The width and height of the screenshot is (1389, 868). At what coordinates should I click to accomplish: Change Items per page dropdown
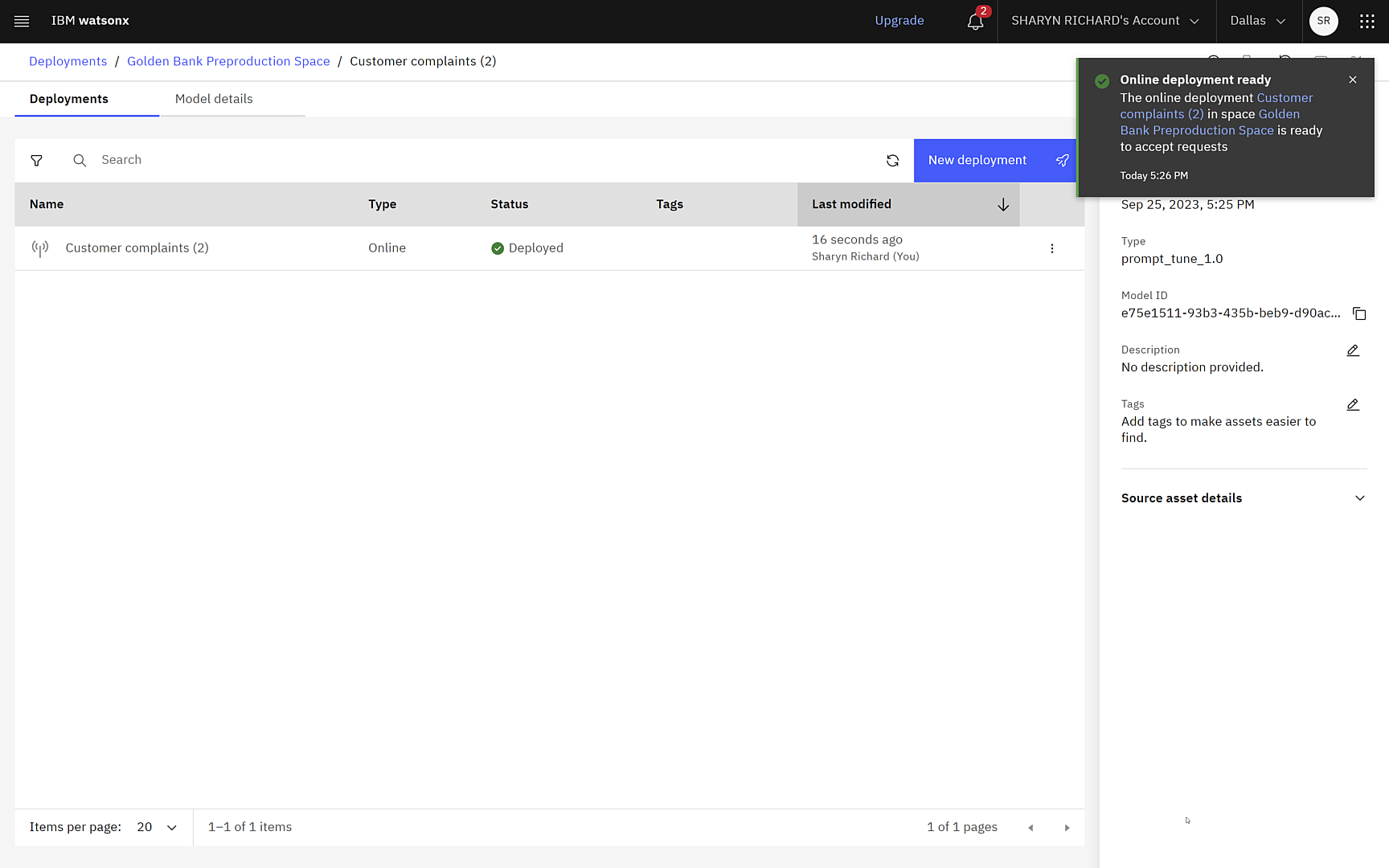(157, 827)
